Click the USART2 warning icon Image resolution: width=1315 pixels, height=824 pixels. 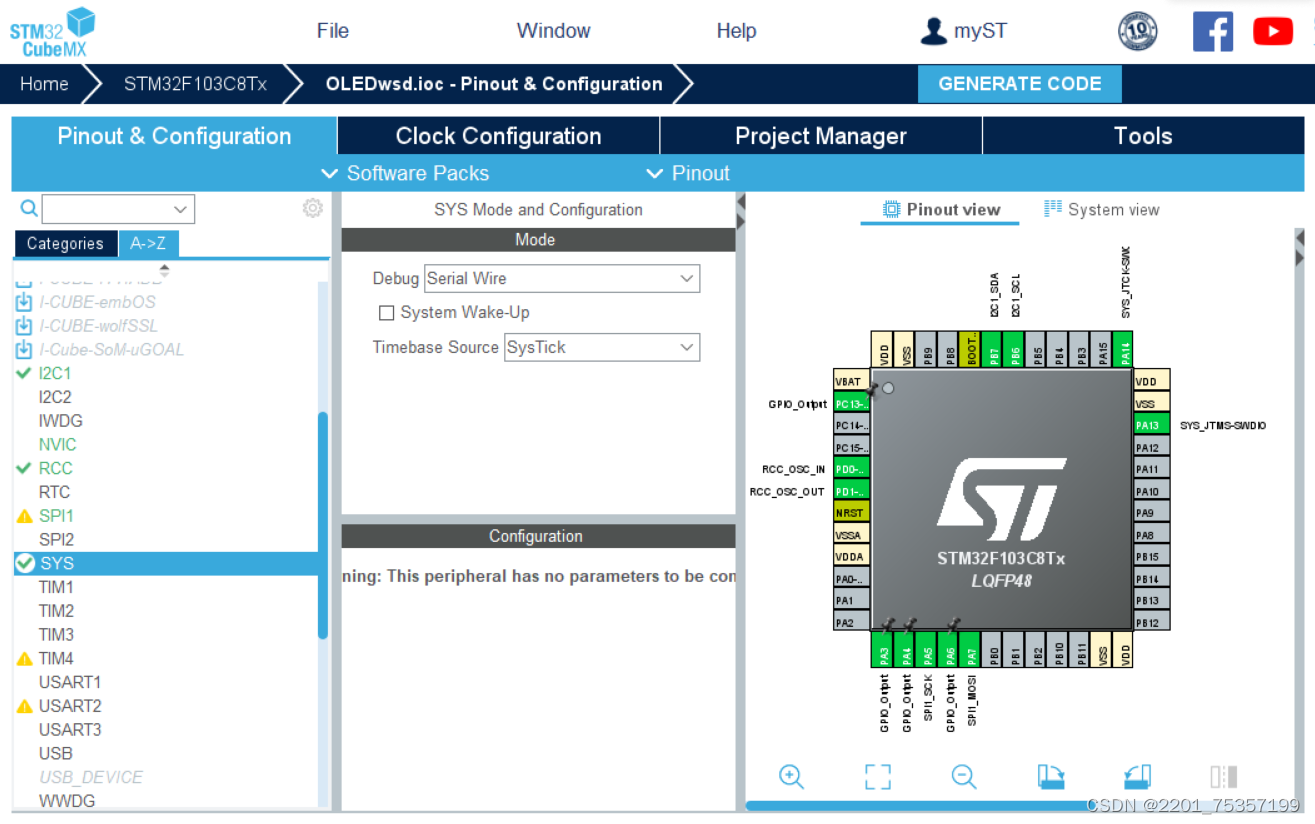tap(25, 707)
